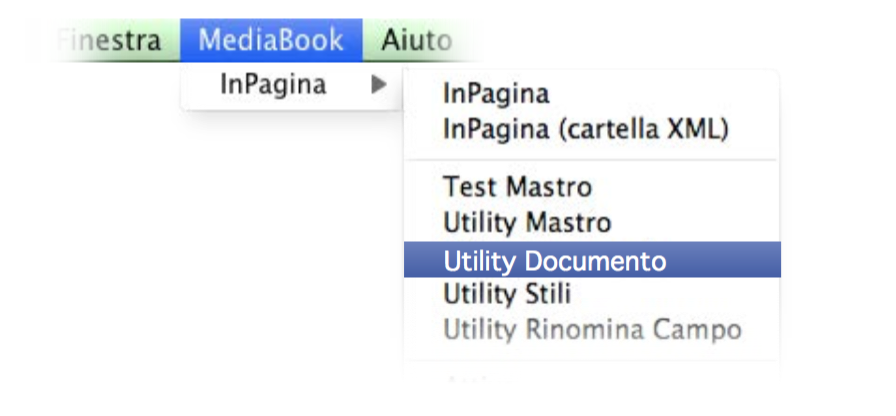The width and height of the screenshot is (896, 416).
Task: Select InPagina under the MediaBook menu
Action: coord(273,86)
